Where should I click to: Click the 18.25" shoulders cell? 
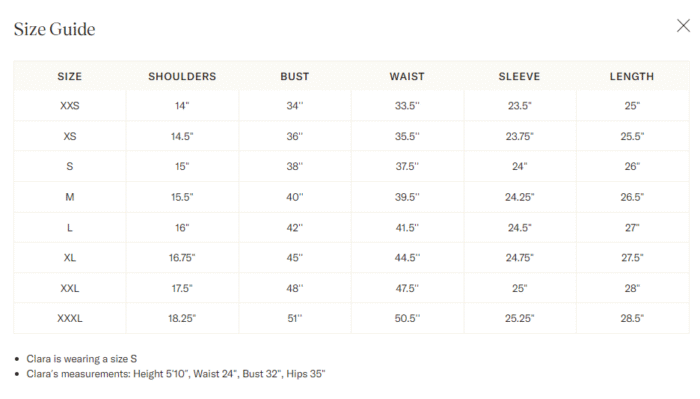pyautogui.click(x=182, y=318)
